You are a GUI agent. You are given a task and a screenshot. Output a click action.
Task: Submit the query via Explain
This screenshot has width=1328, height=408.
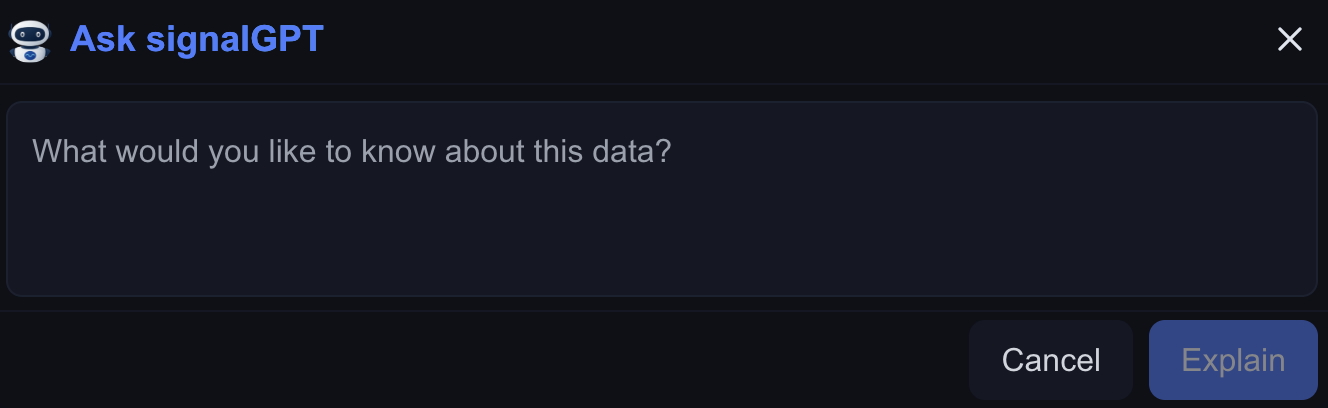(x=1233, y=360)
